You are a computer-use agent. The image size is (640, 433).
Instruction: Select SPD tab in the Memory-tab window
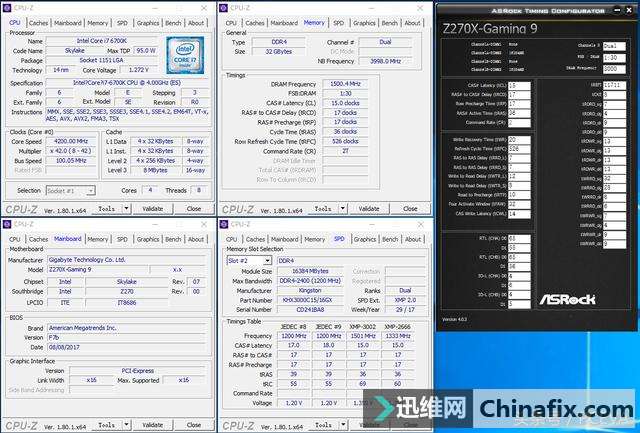339,23
